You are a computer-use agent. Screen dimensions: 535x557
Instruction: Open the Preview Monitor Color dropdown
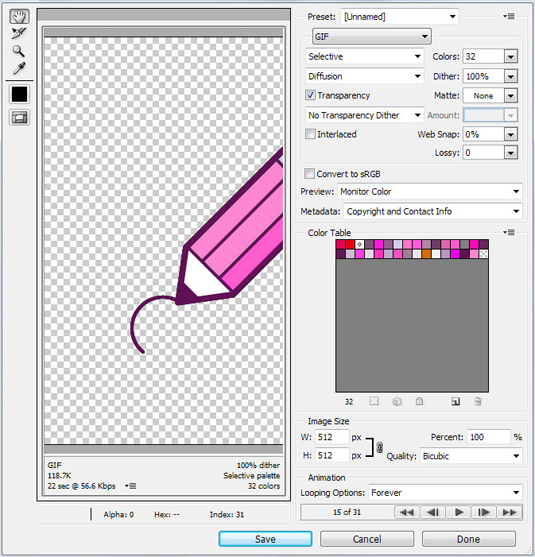pyautogui.click(x=429, y=191)
